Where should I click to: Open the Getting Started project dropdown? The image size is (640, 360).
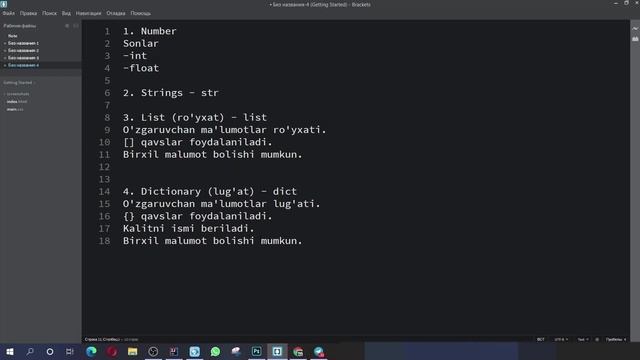click(20, 82)
